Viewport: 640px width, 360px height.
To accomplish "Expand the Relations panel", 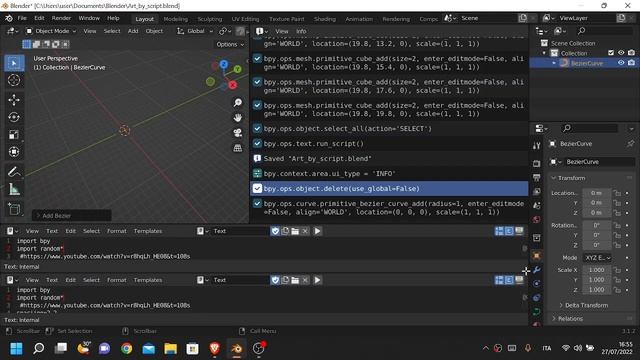I will point(570,319).
